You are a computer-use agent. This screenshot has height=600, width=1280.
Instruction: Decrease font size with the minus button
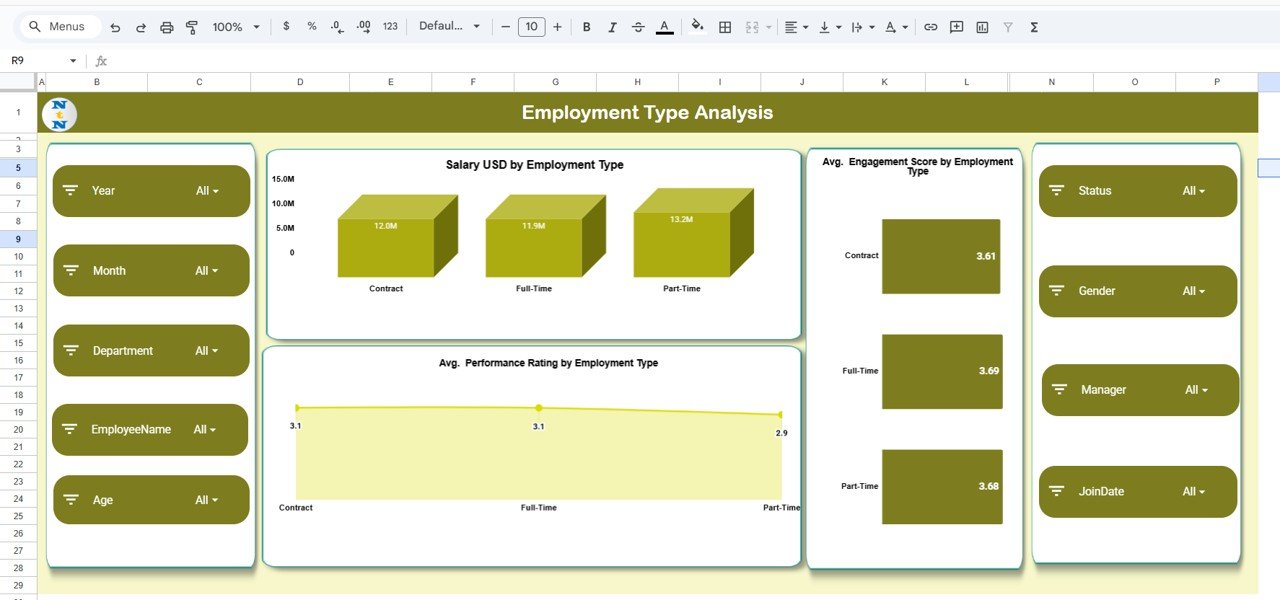pos(506,26)
